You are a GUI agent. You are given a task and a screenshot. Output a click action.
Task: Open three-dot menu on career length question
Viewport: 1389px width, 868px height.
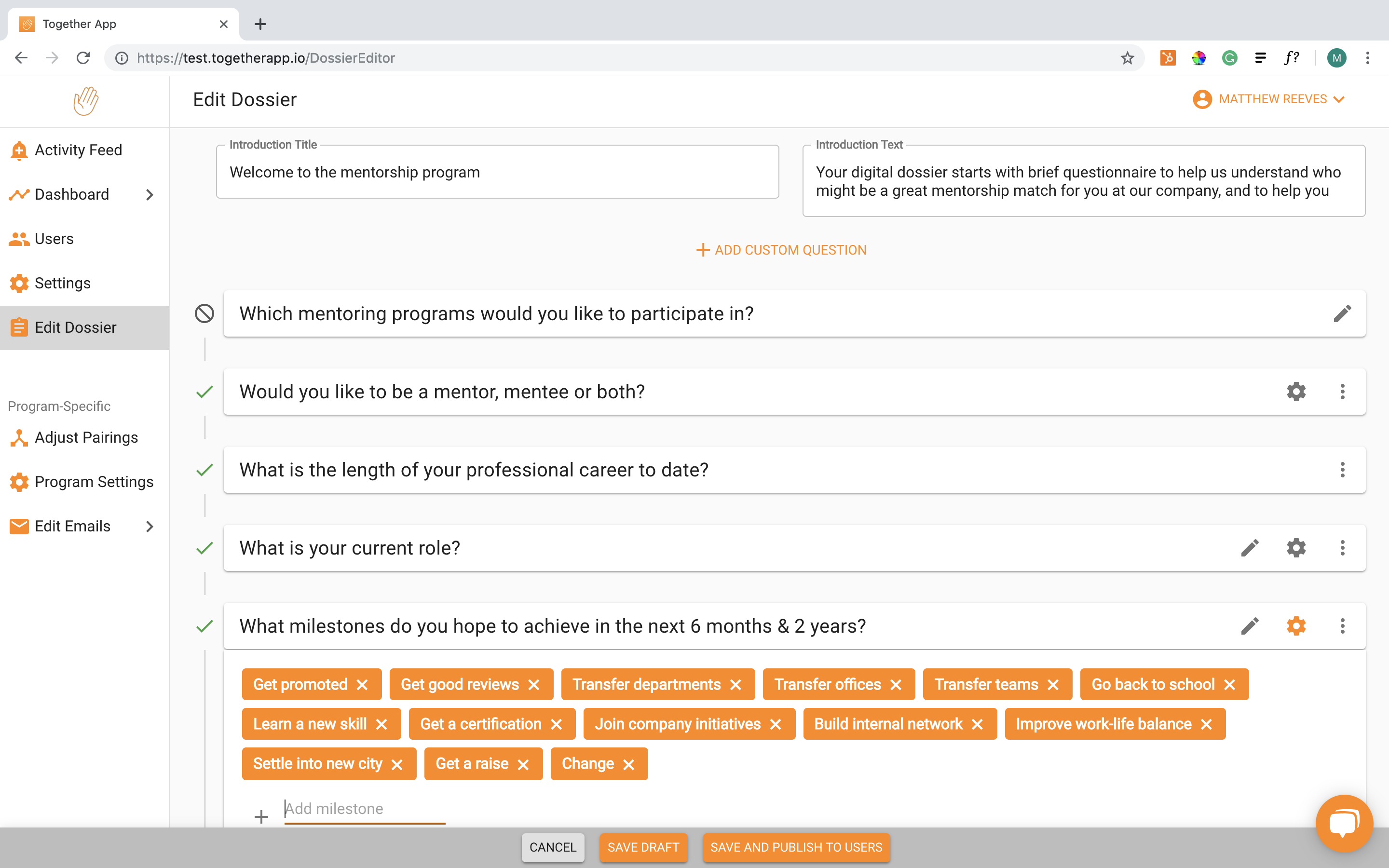pyautogui.click(x=1342, y=470)
